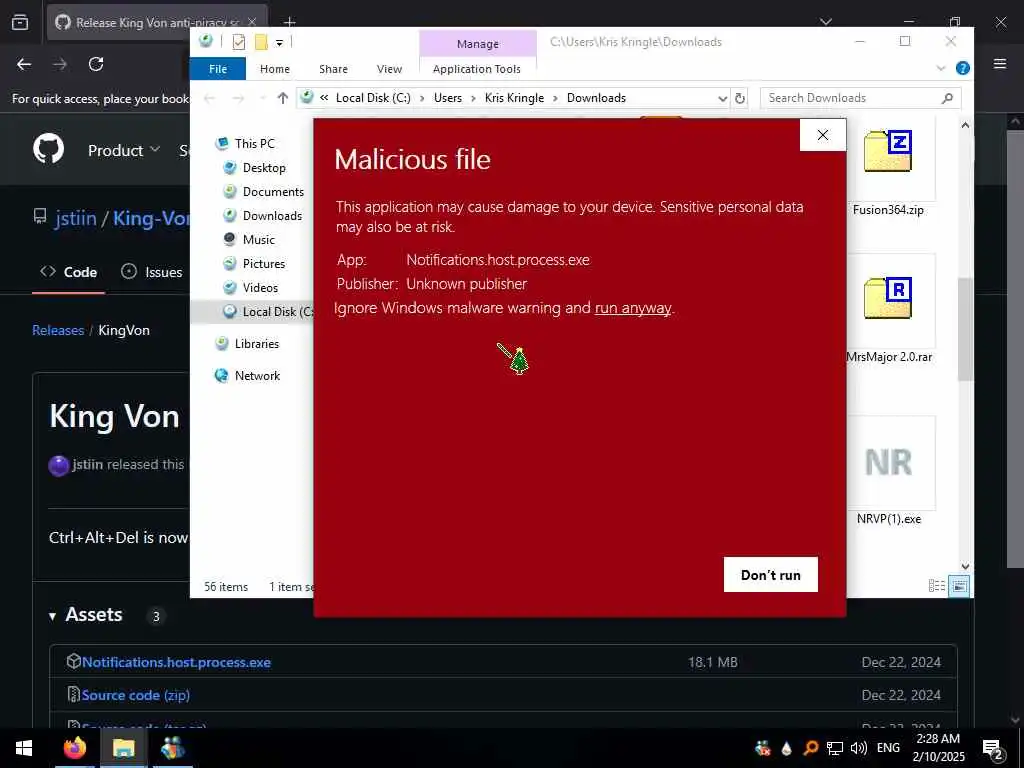Switch to View ribbon tab
Image resolution: width=1024 pixels, height=768 pixels.
tap(389, 69)
